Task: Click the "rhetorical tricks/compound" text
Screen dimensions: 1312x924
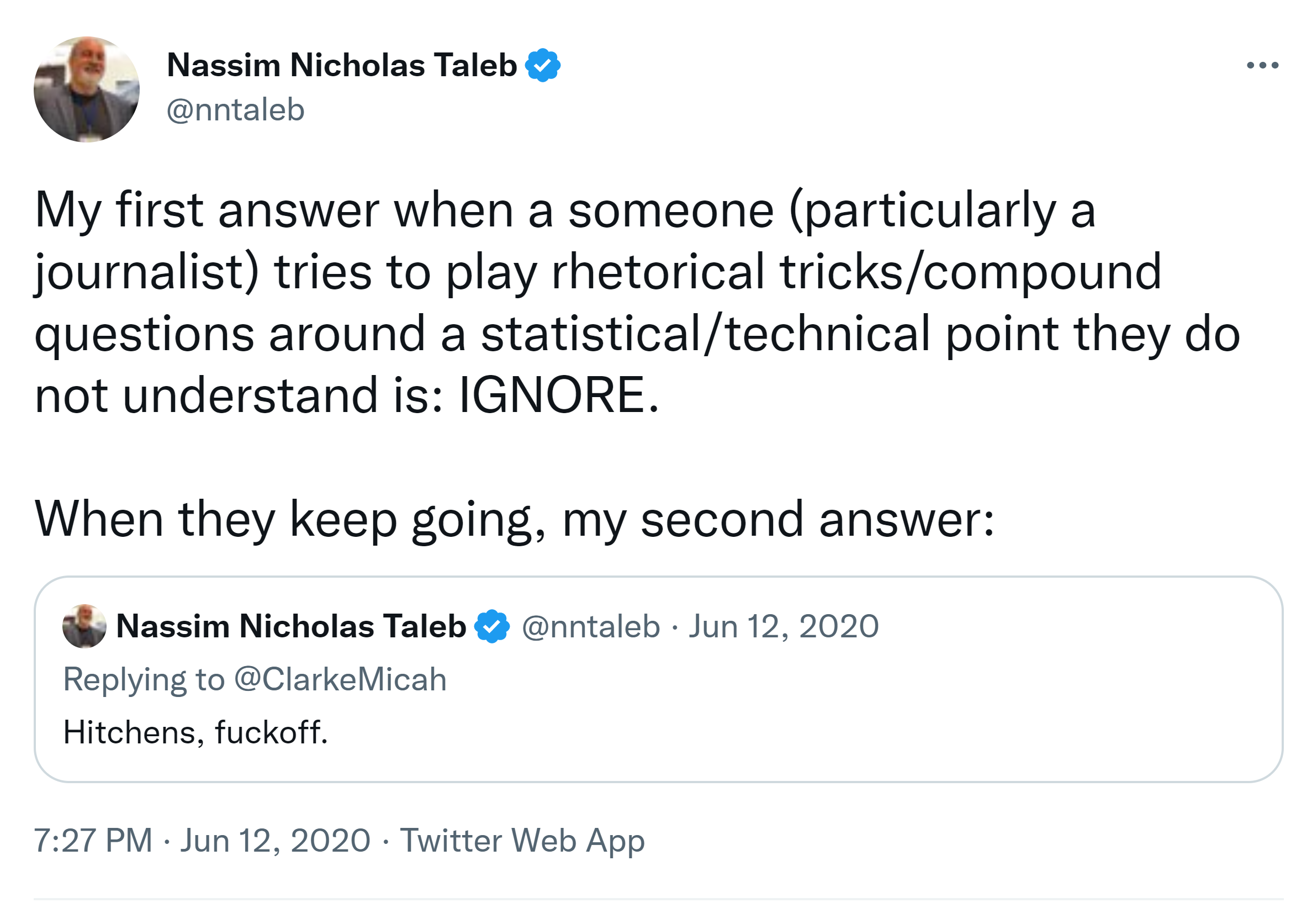Action: pos(856,272)
